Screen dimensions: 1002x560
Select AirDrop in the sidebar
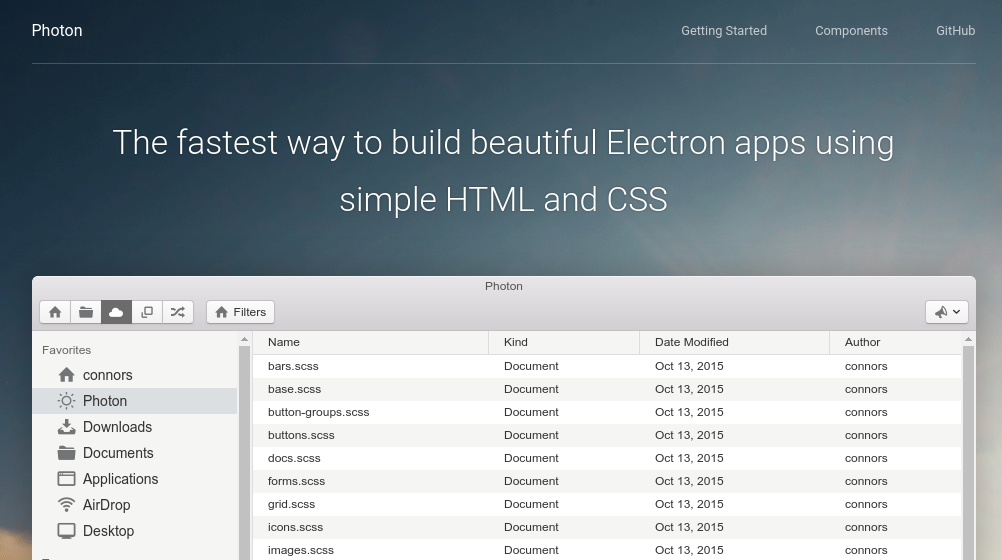[134, 505]
